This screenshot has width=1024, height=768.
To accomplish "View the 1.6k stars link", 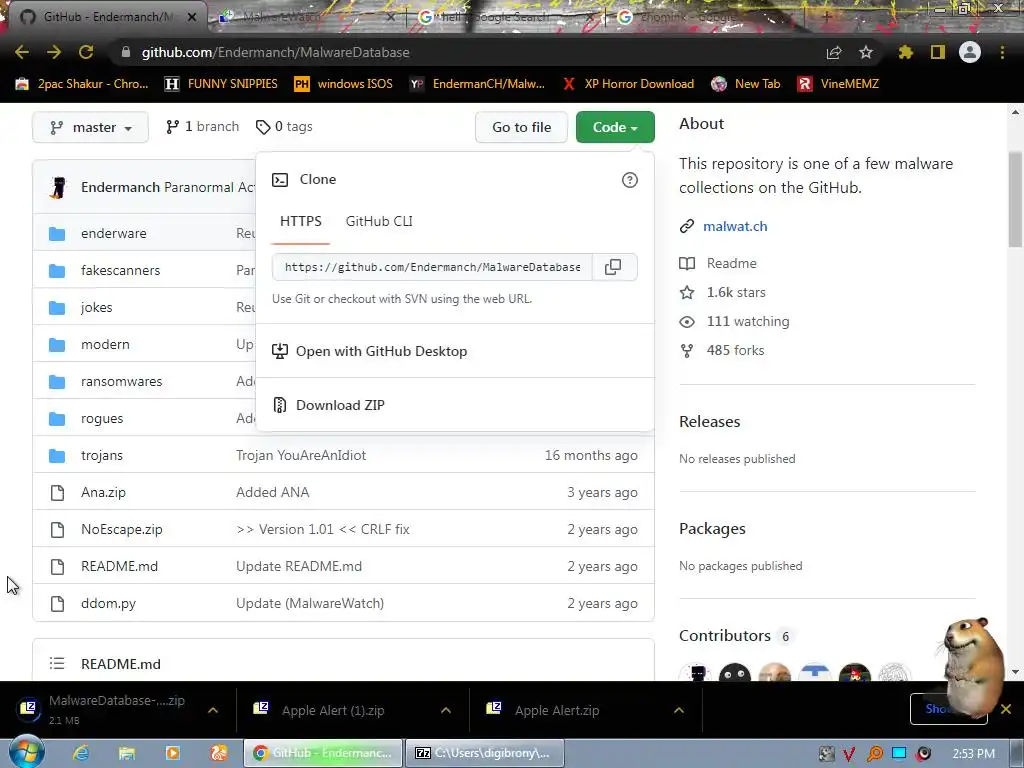I will (735, 293).
